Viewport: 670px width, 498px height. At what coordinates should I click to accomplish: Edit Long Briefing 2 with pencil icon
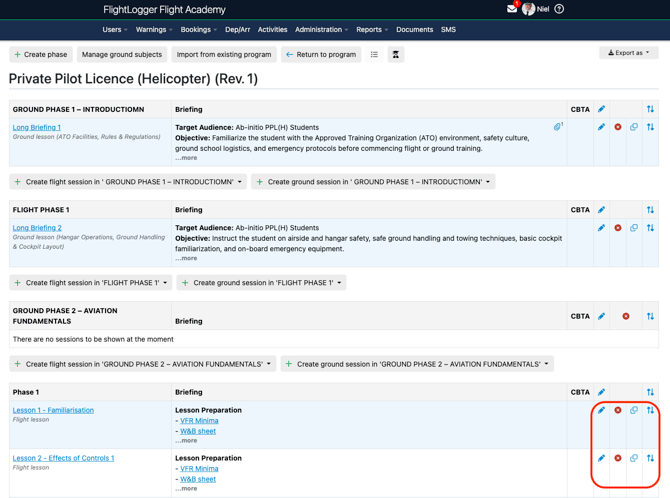(601, 228)
